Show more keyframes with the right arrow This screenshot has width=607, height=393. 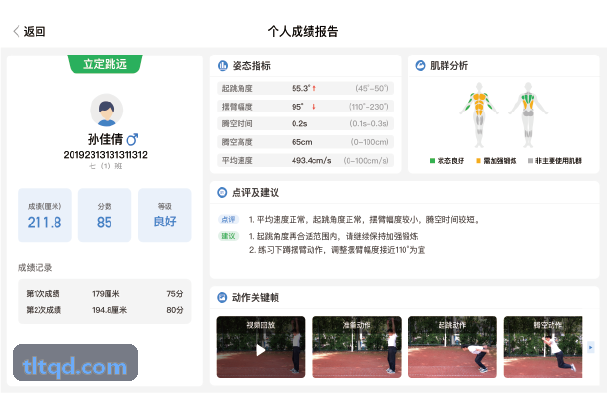click(x=590, y=347)
